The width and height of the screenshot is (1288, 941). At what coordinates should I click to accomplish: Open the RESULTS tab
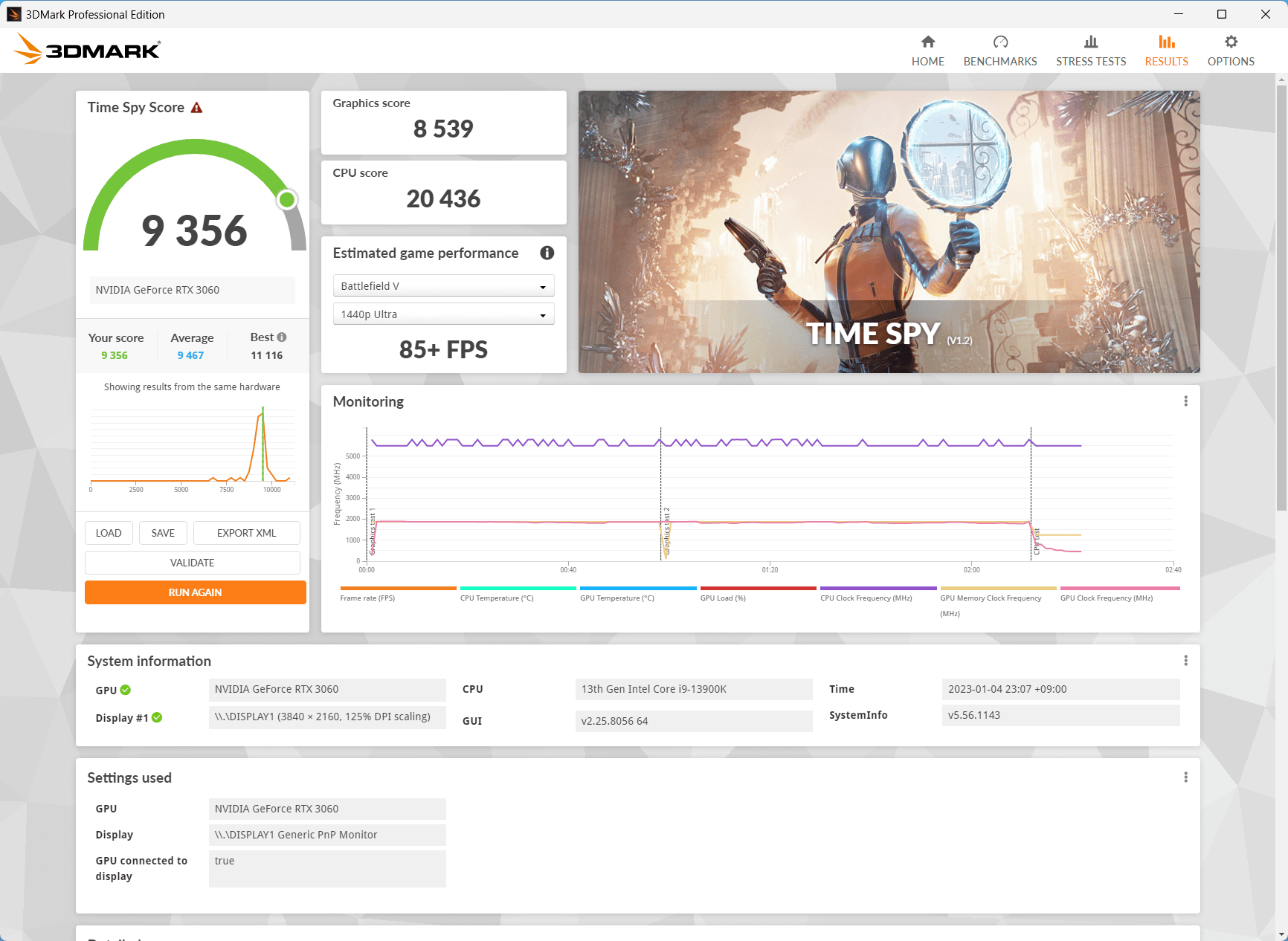pos(1166,51)
